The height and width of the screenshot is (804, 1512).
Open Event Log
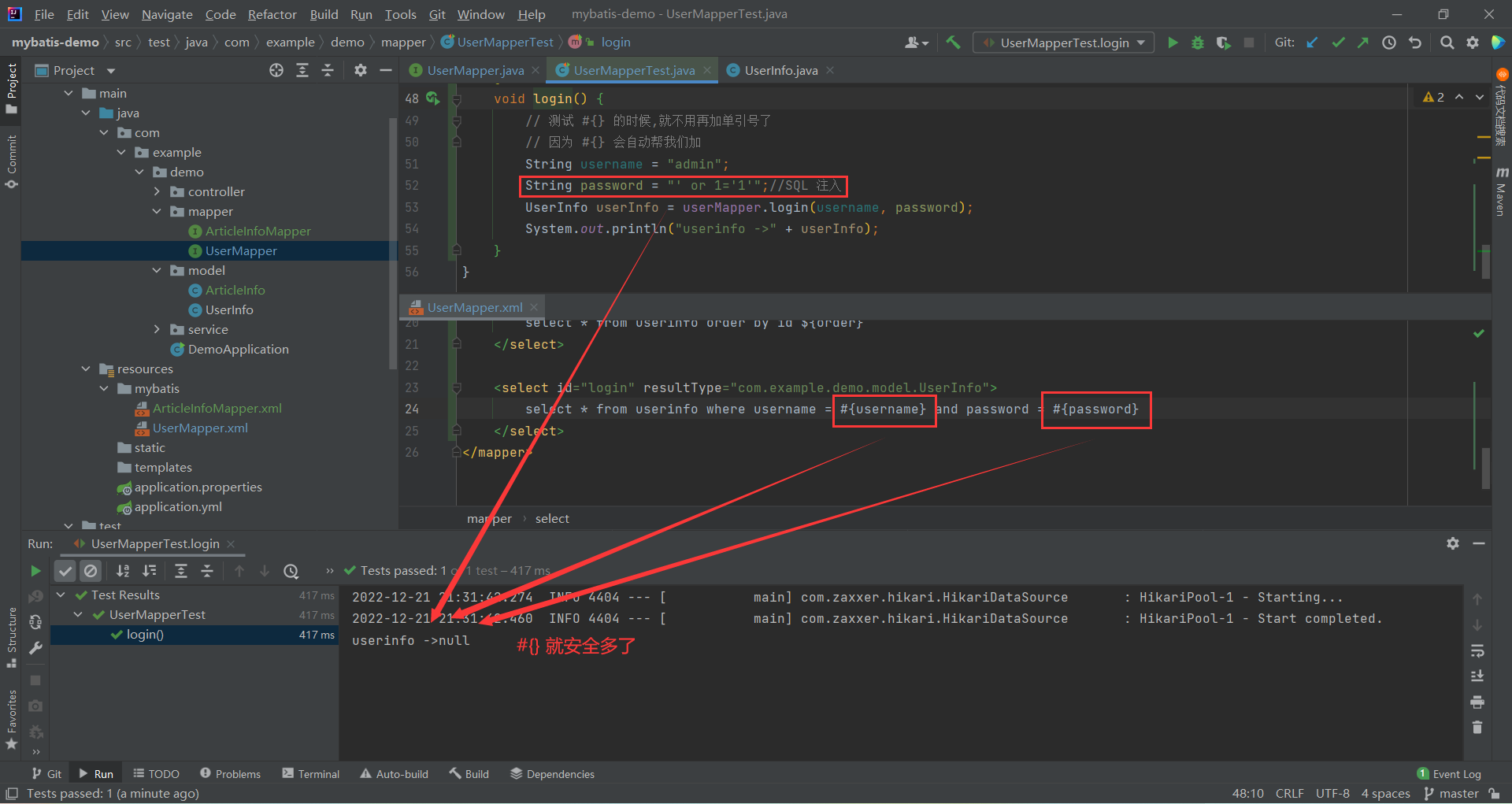tap(1449, 774)
